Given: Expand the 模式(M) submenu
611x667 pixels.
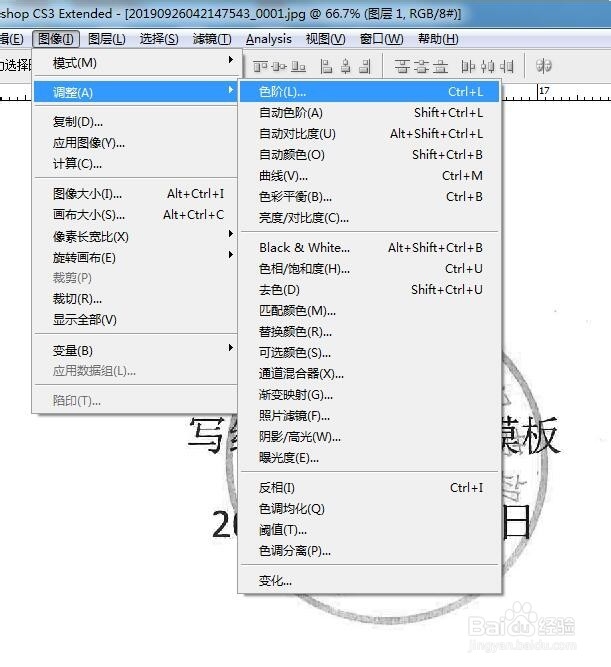Looking at the screenshot, I should click(x=135, y=63).
